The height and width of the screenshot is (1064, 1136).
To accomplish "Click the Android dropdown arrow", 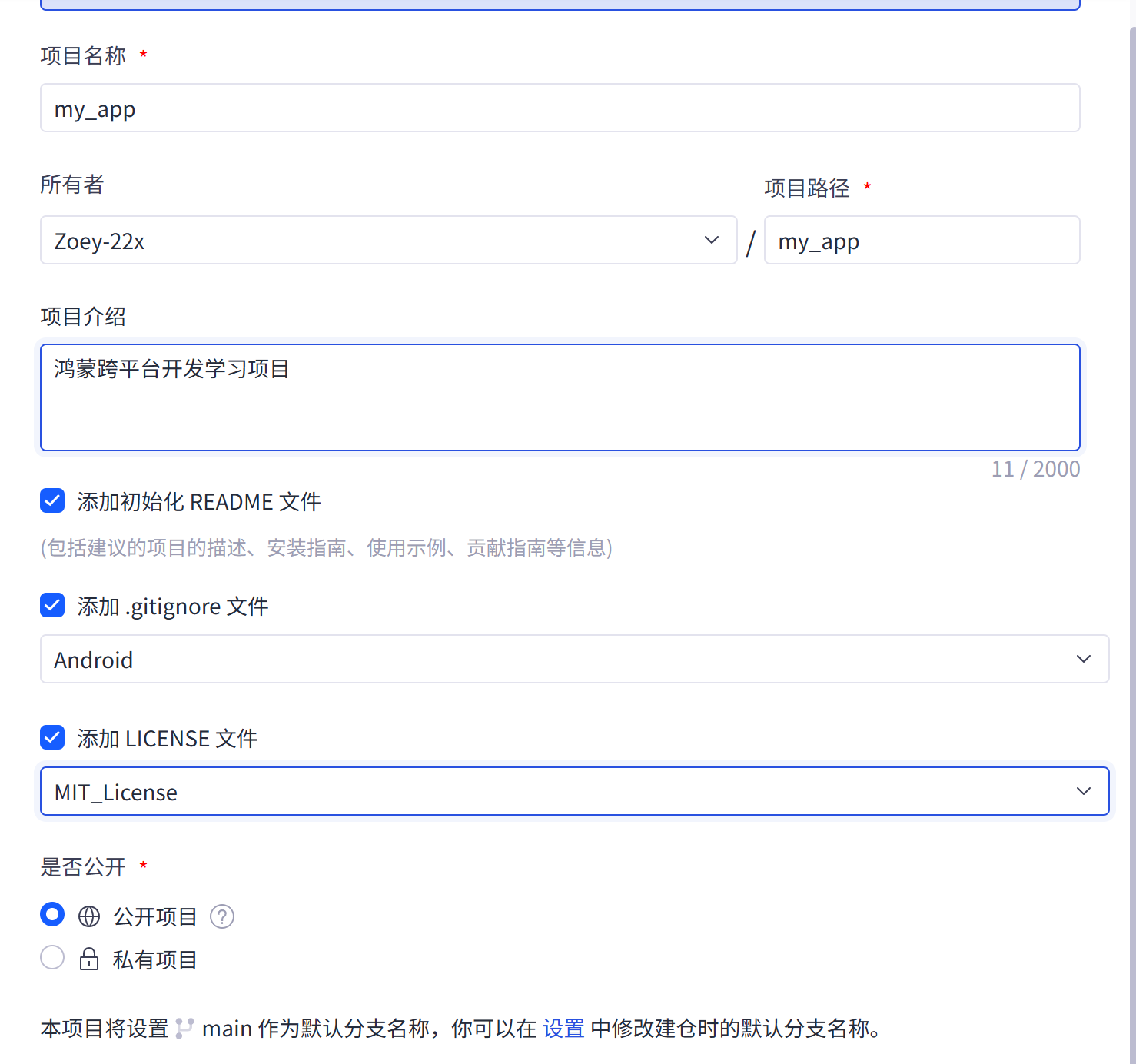I will click(x=1084, y=659).
